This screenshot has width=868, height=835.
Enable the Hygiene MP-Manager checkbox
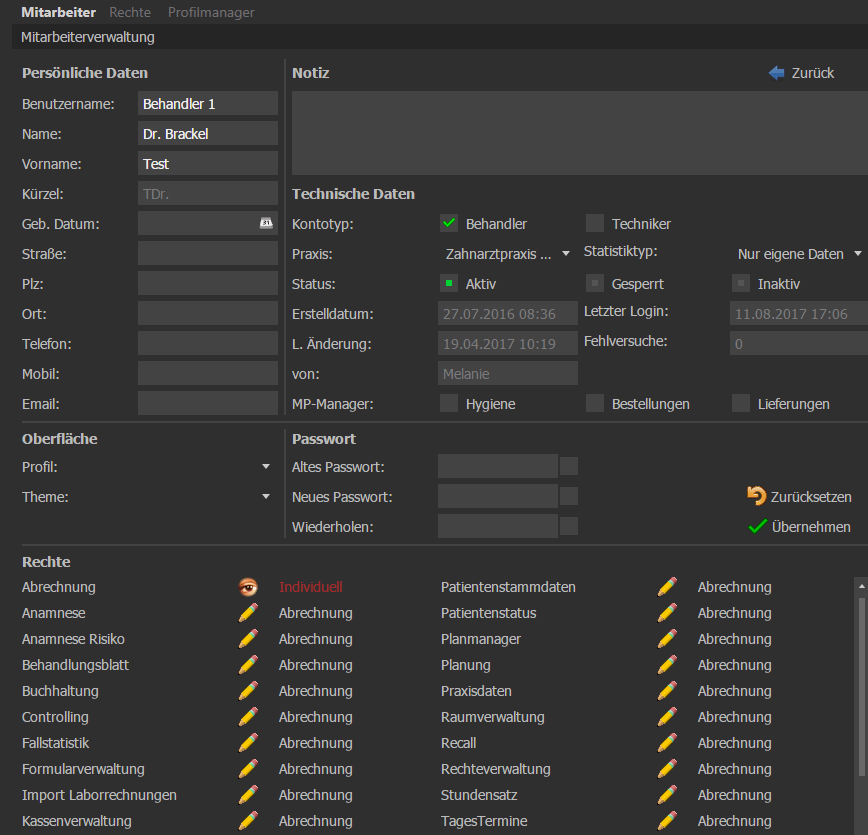449,404
